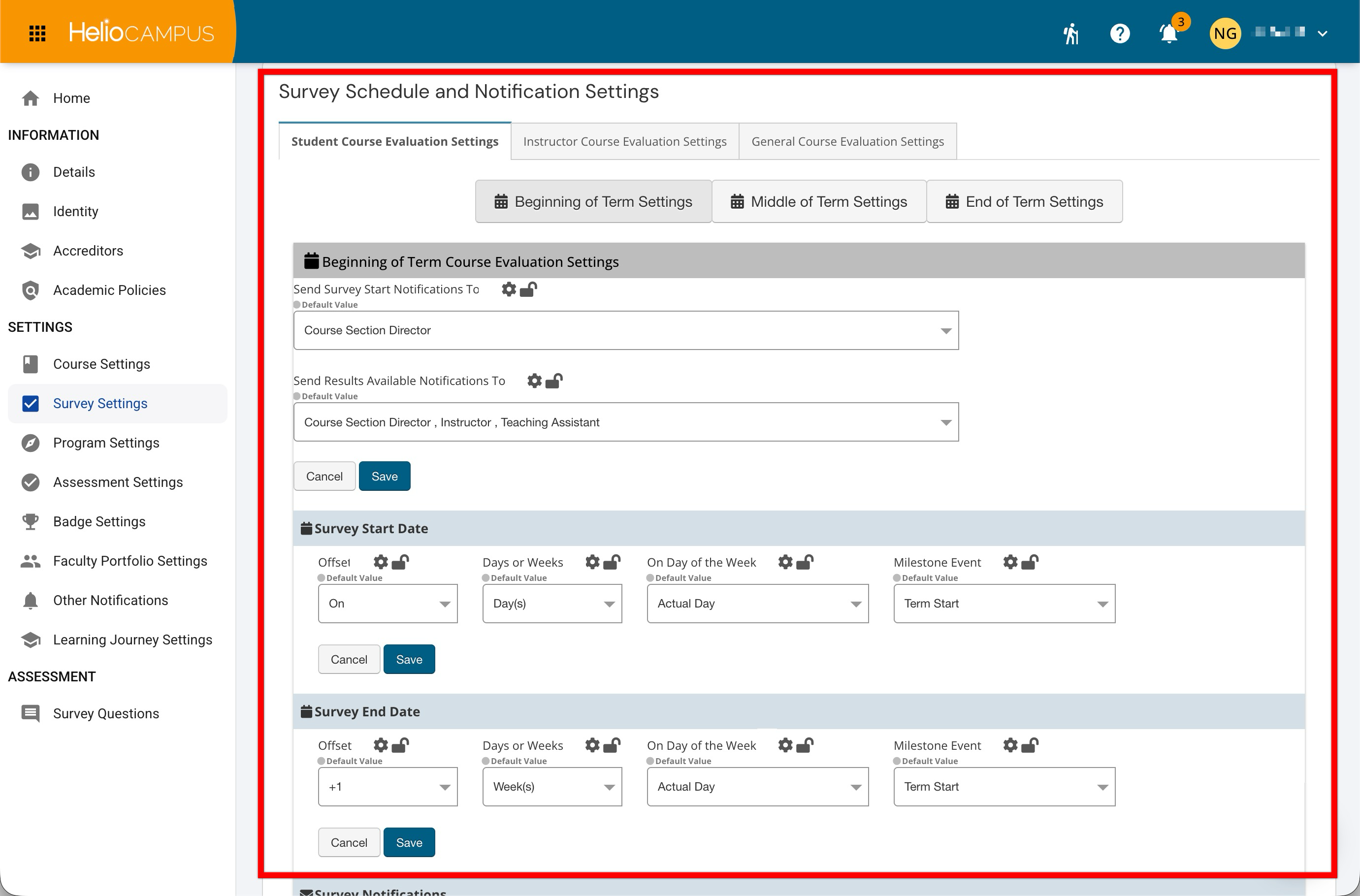Image resolution: width=1360 pixels, height=896 pixels.
Task: Expand the user account chevron
Action: pos(1322,33)
